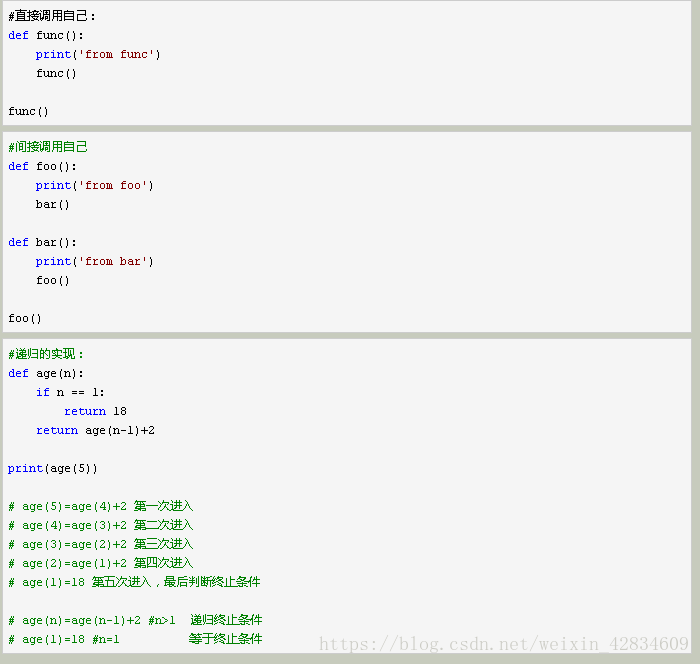This screenshot has height=664, width=700.
Task: Click the comment '#间接调用自己'
Action: tap(48, 147)
